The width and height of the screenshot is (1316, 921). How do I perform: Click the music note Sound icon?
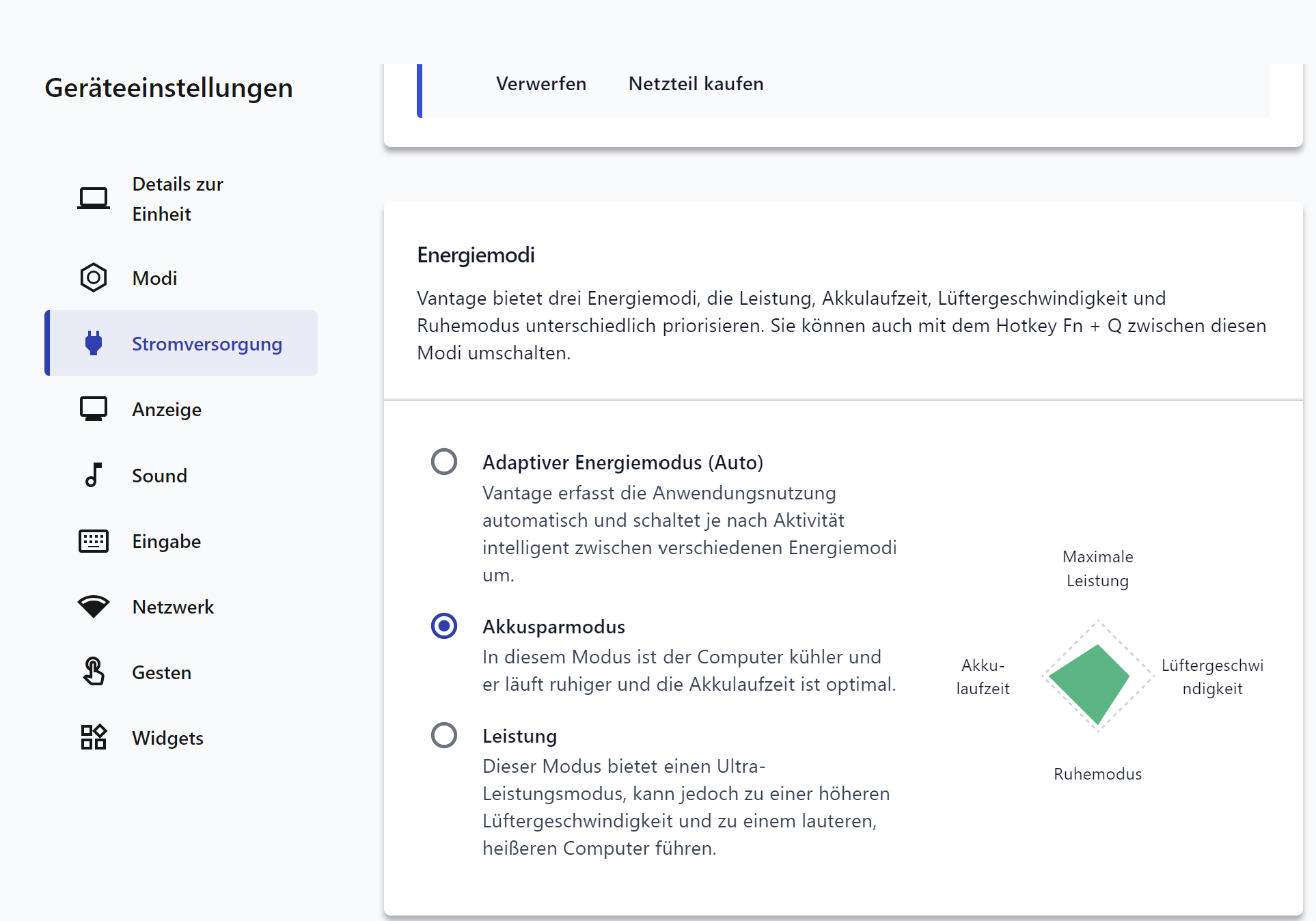pyautogui.click(x=94, y=475)
